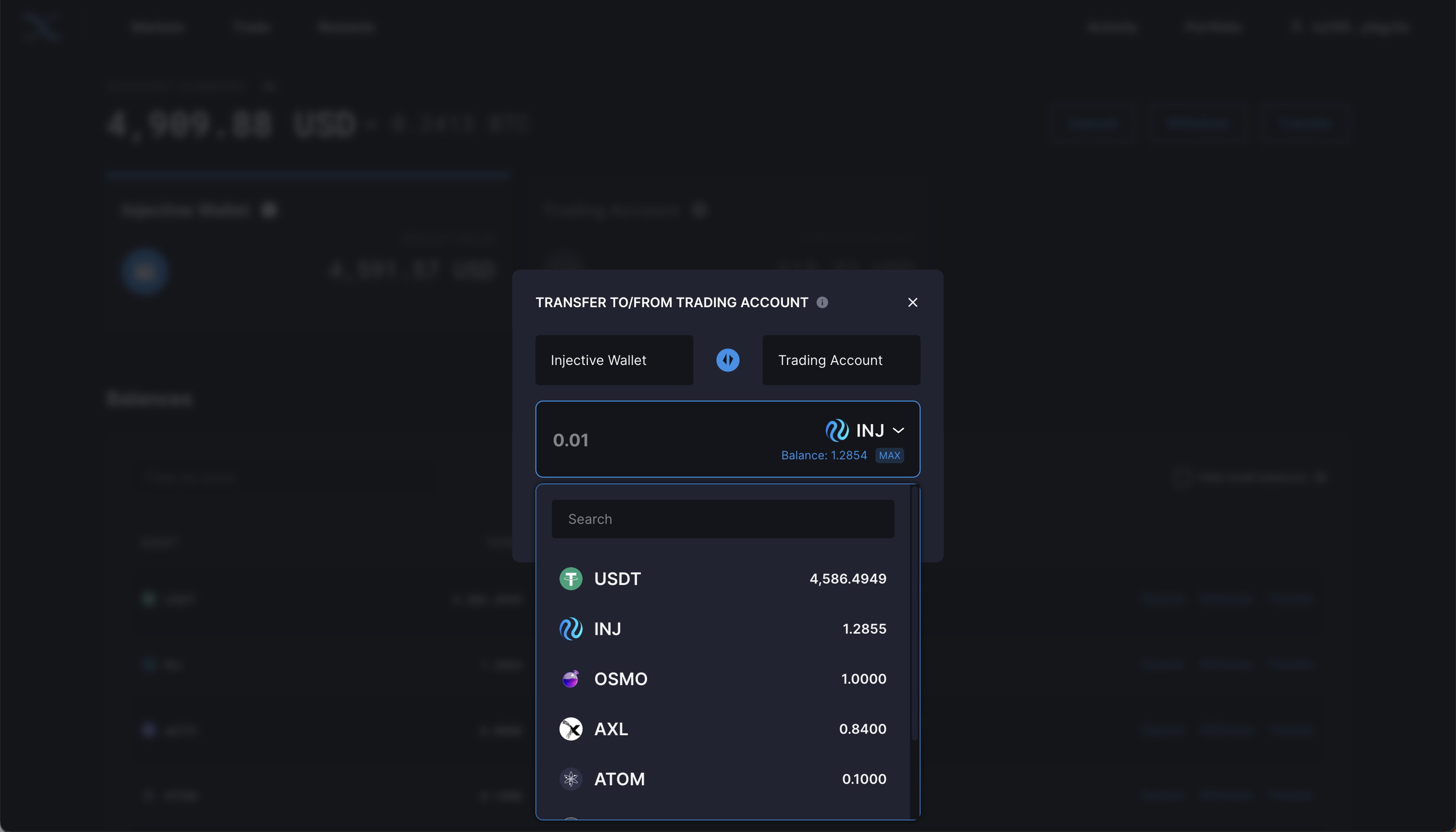The image size is (1456, 832).
Task: Click the 1.2855 INJ balance value
Action: coord(865,628)
